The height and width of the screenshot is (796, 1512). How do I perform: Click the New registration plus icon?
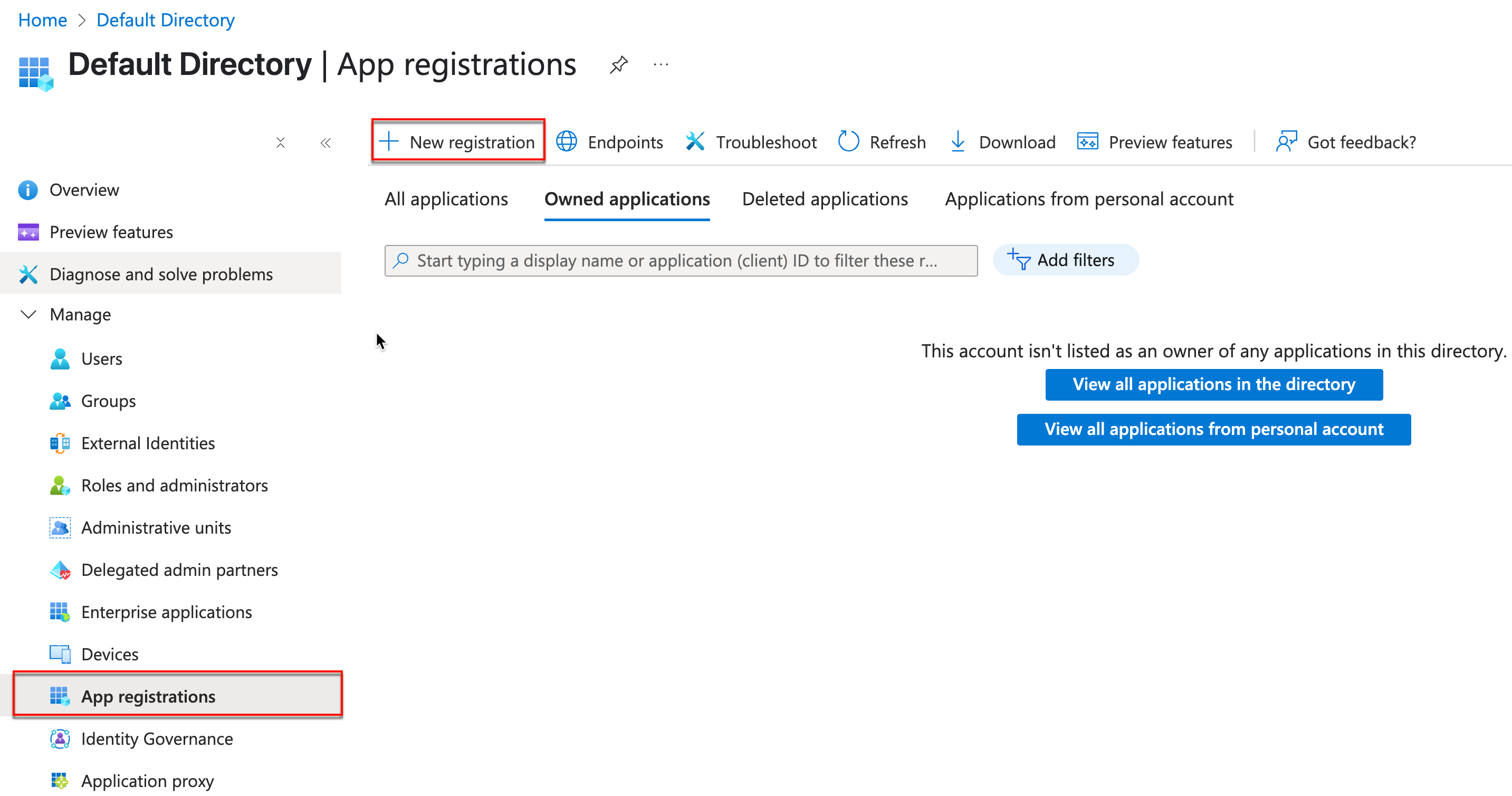point(389,141)
